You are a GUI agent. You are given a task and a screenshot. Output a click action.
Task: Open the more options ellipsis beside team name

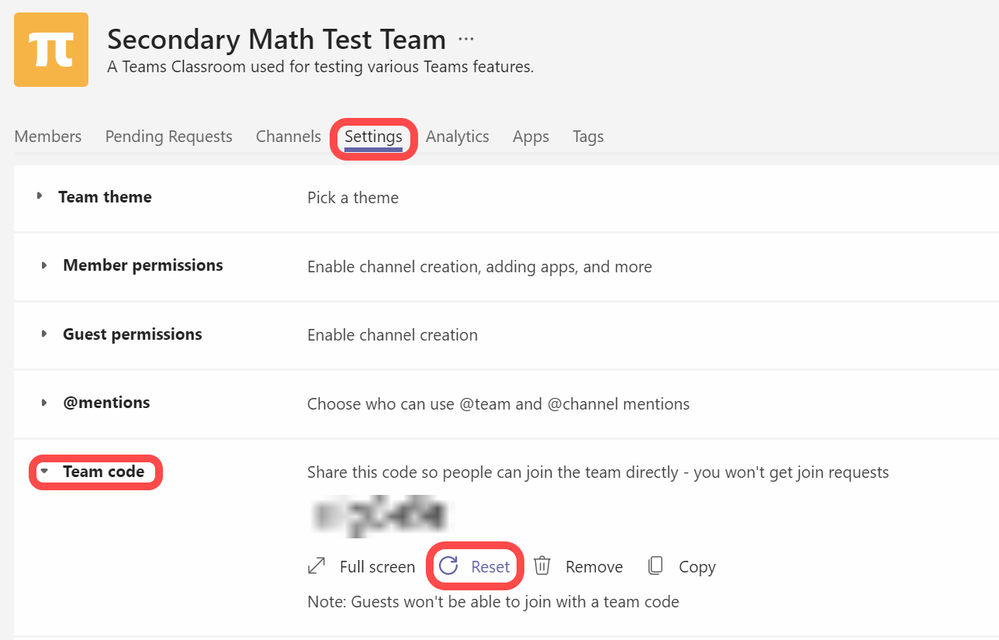point(466,39)
